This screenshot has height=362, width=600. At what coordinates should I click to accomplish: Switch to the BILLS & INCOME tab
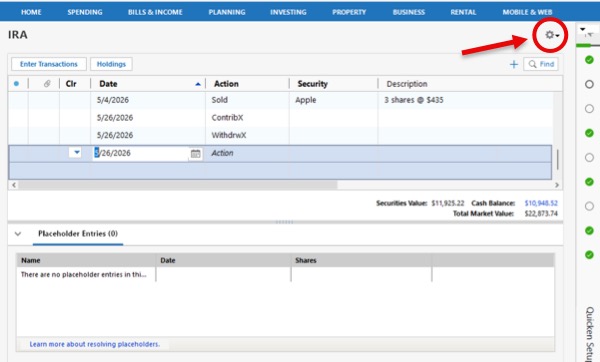point(155,12)
